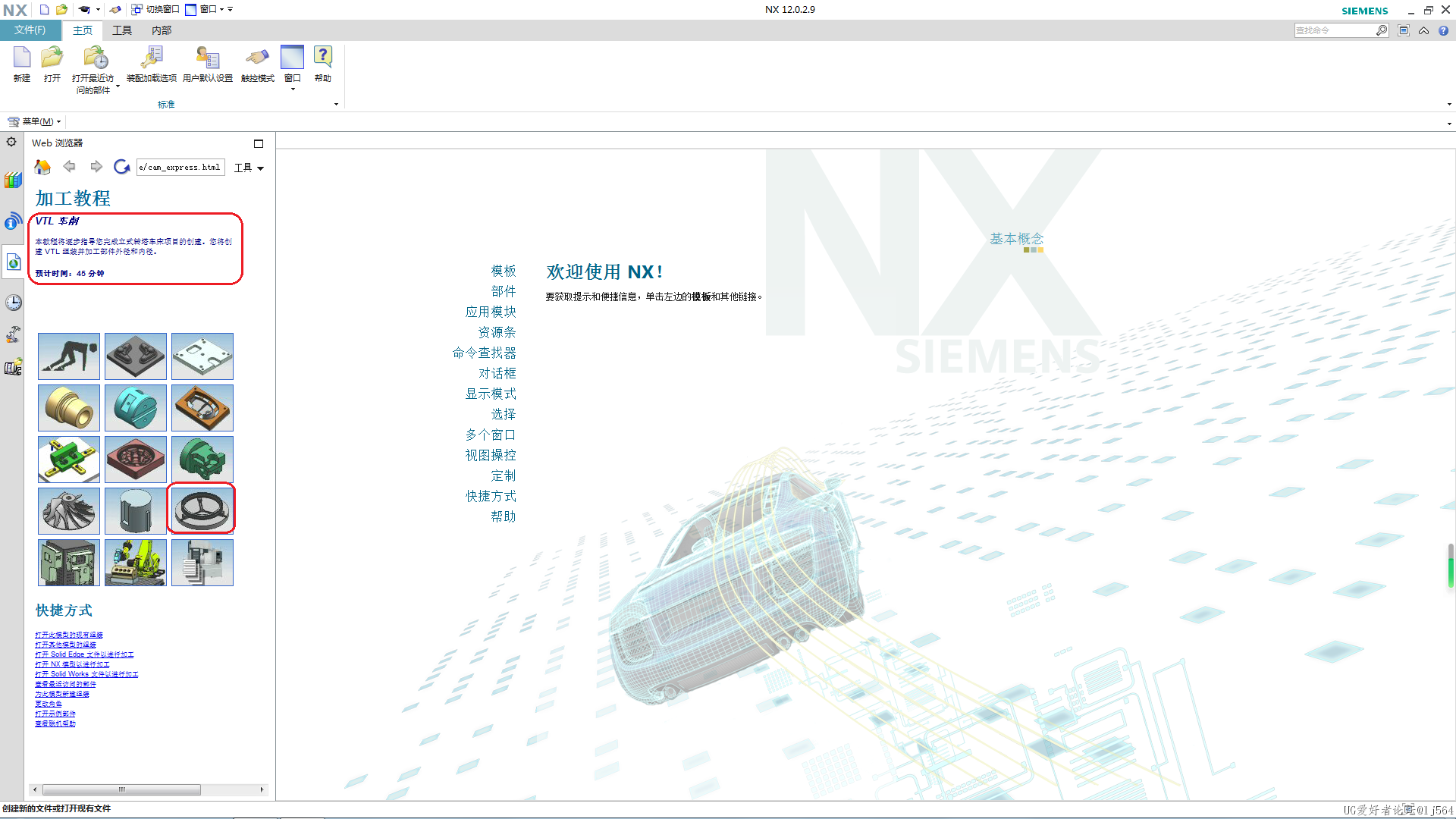Open link 打开 Solid Edge 文件以进行加工

[84, 654]
